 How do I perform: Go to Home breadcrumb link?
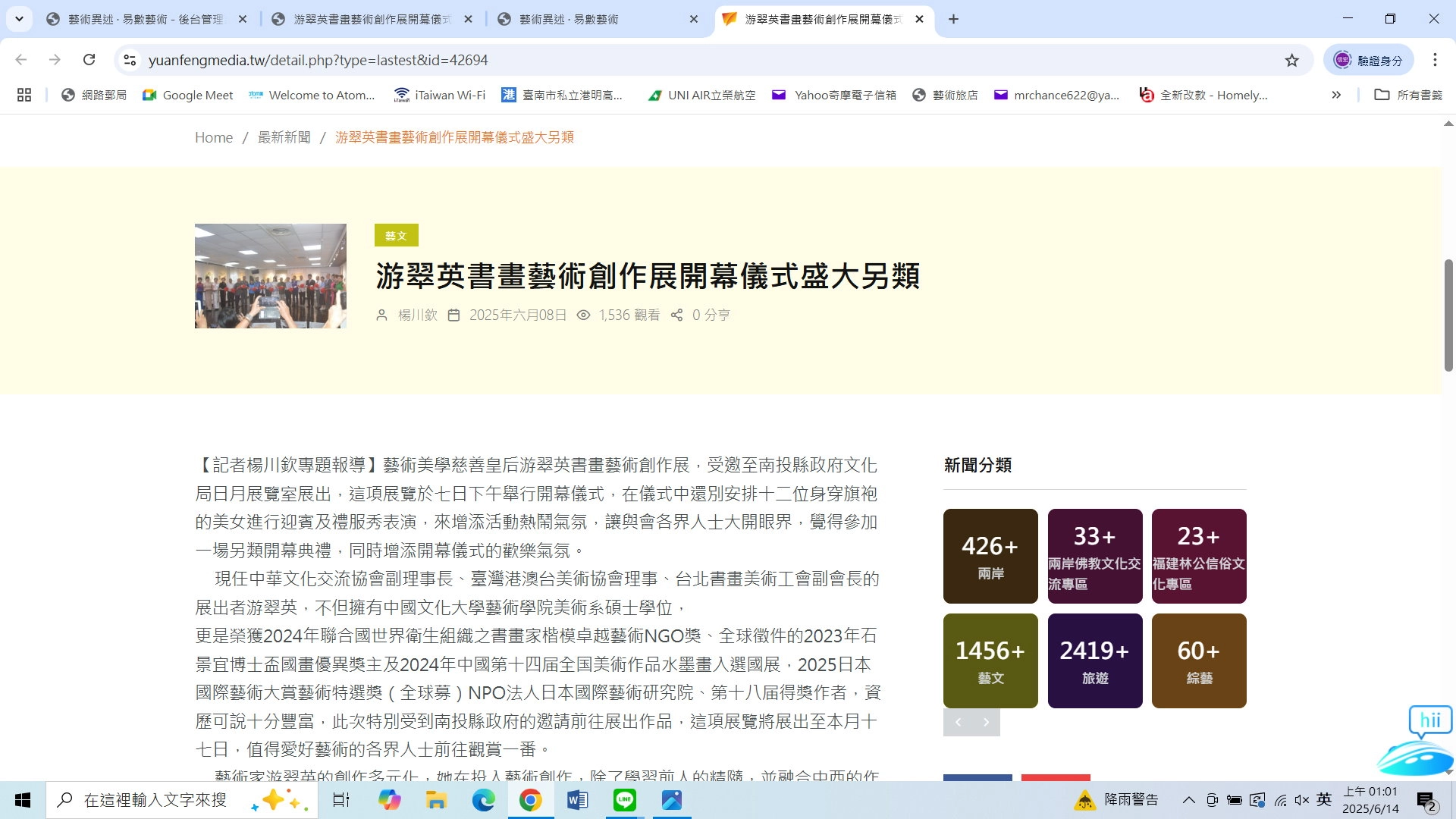pyautogui.click(x=213, y=137)
